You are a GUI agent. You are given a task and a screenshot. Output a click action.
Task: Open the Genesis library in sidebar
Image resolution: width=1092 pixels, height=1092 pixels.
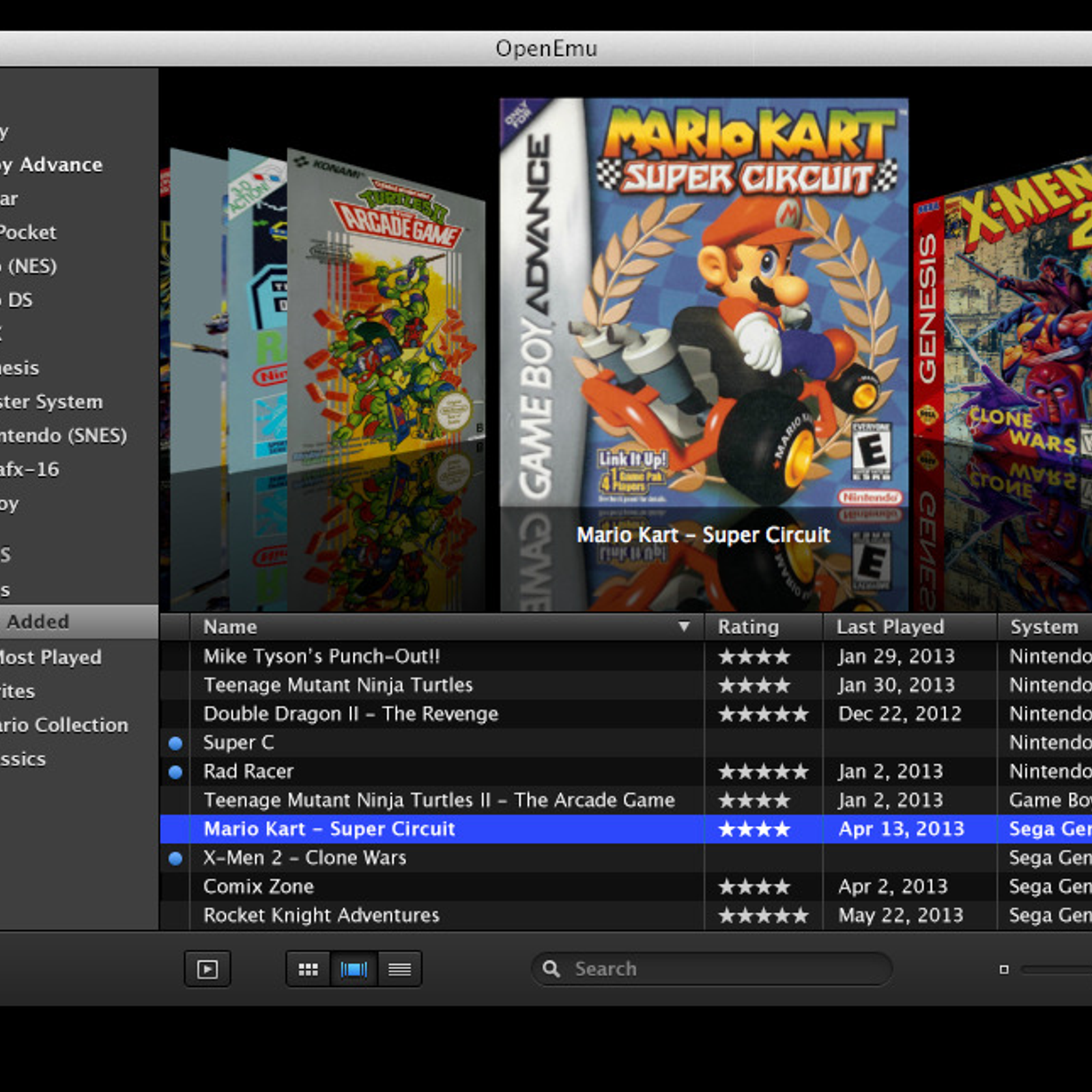[x=20, y=368]
